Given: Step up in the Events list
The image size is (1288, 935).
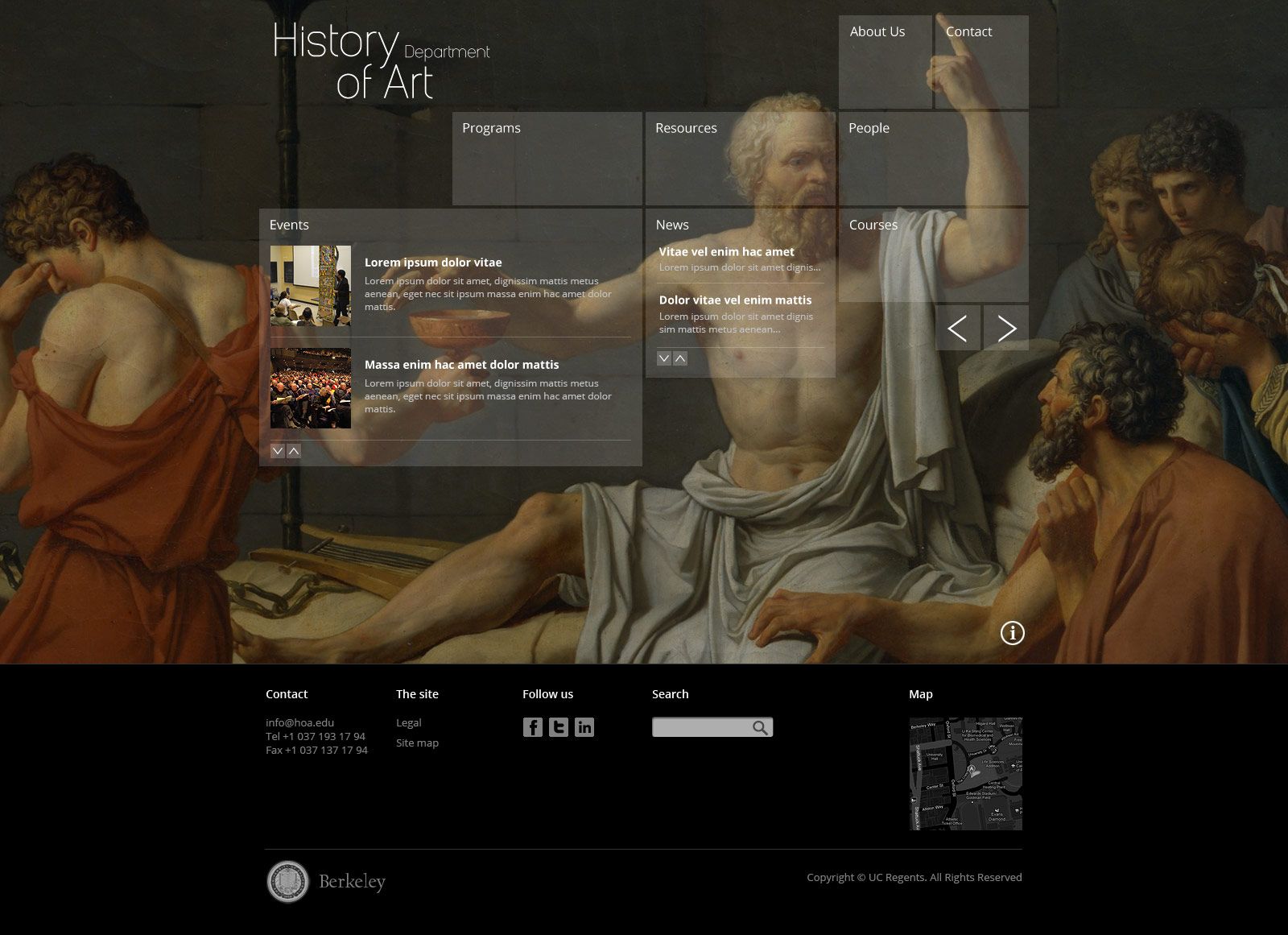Looking at the screenshot, I should 294,451.
